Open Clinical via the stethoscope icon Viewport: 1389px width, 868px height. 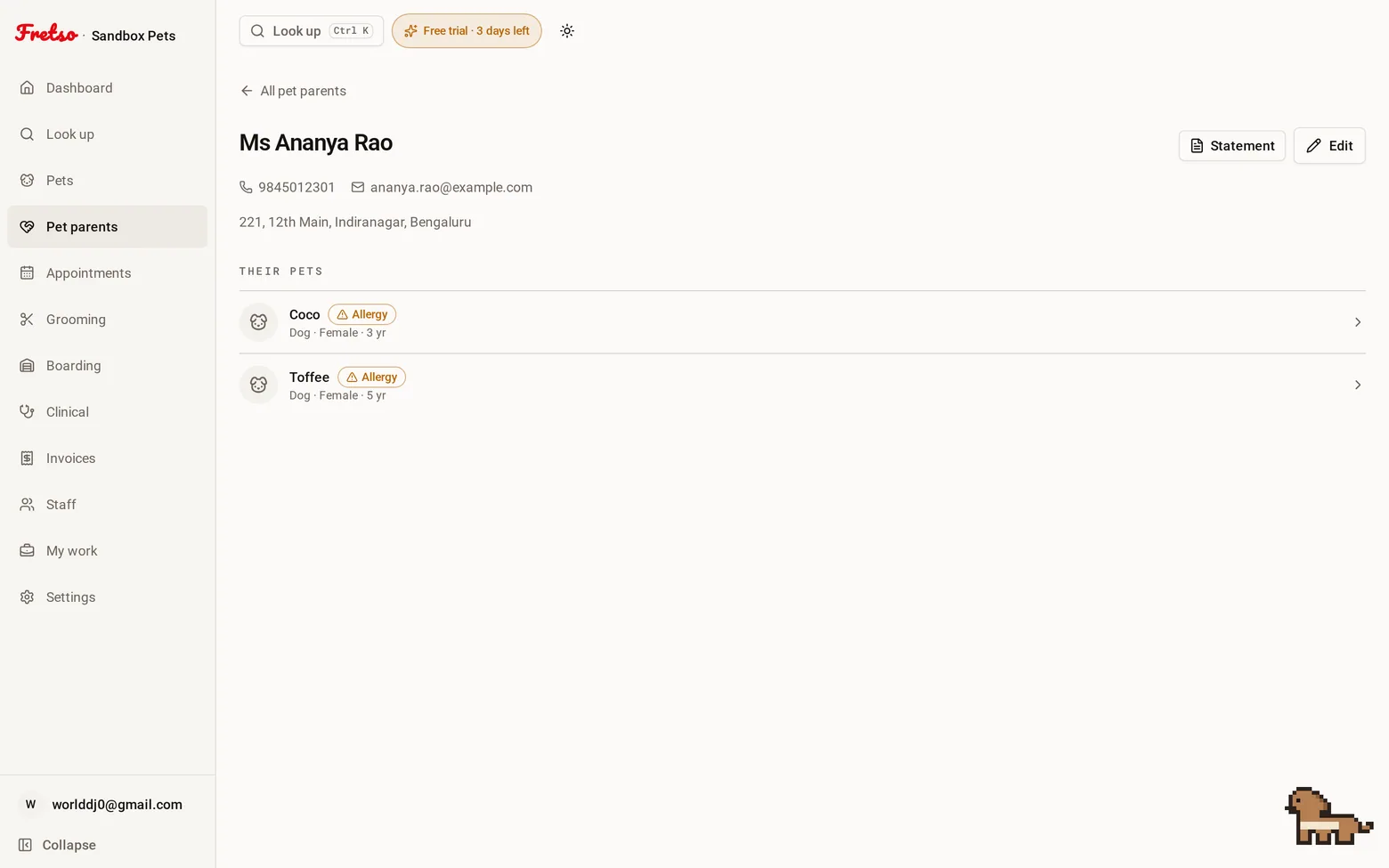[27, 412]
